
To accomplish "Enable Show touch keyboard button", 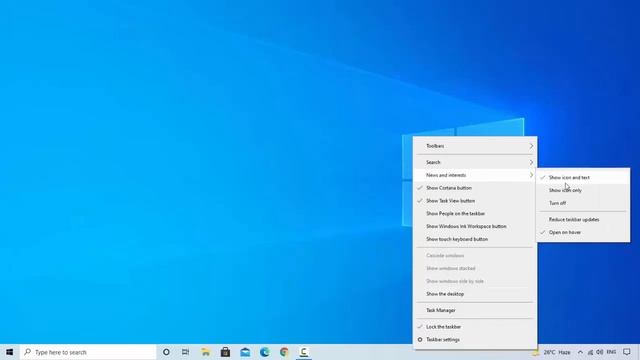I will (x=475, y=239).
